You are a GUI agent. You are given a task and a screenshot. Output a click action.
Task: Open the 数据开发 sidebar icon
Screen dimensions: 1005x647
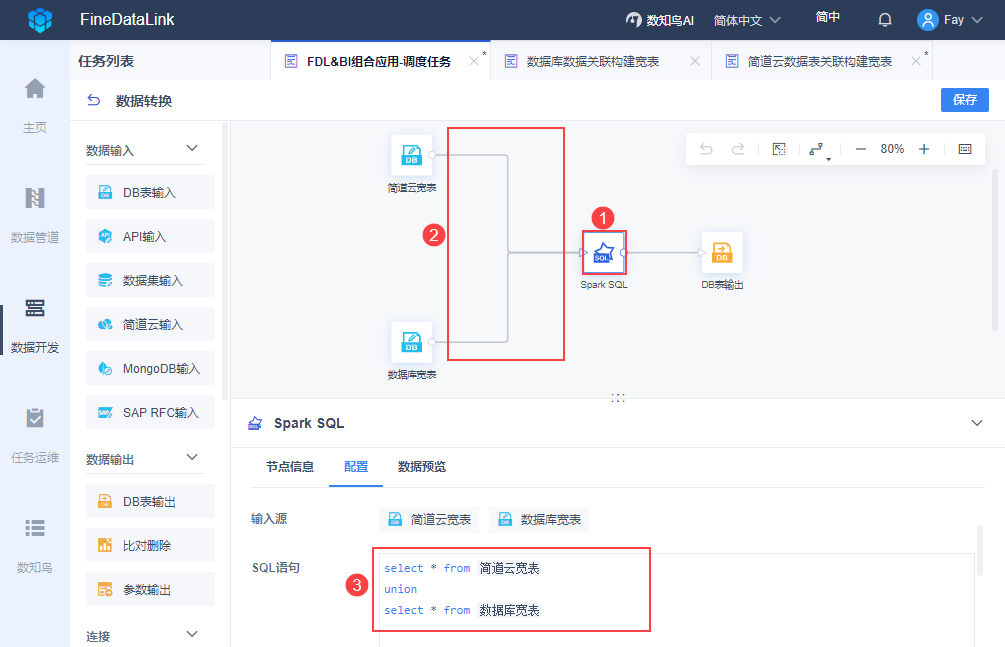[35, 308]
